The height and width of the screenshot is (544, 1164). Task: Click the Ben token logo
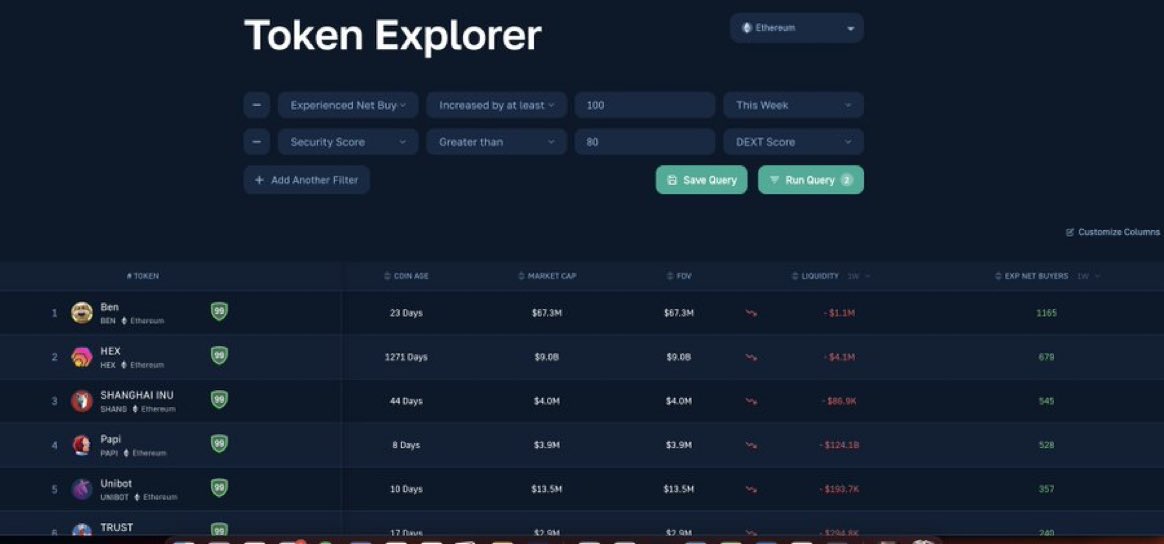click(x=82, y=312)
